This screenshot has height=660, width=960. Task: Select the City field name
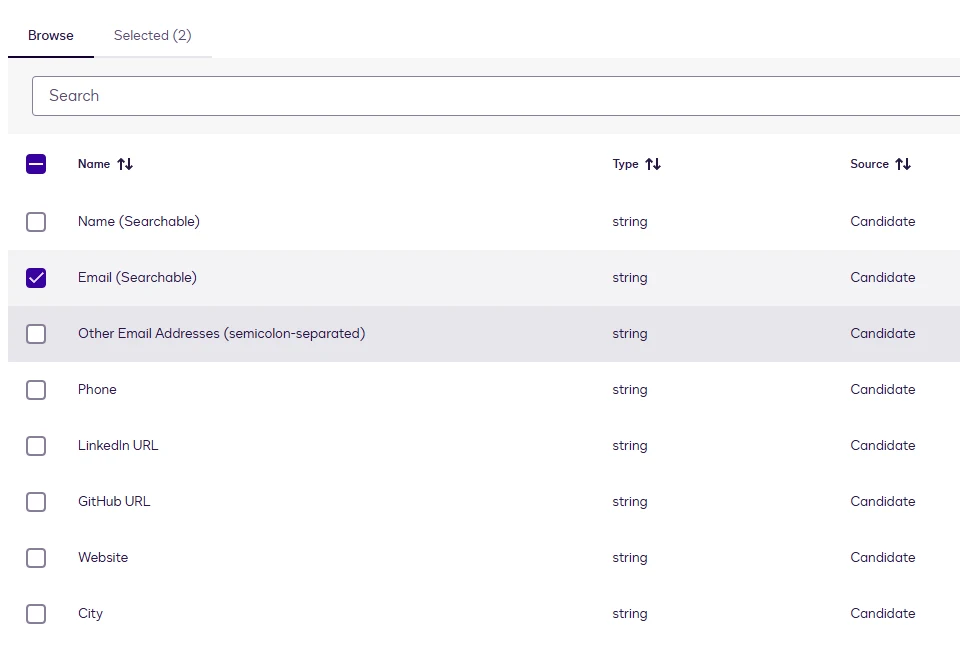91,613
